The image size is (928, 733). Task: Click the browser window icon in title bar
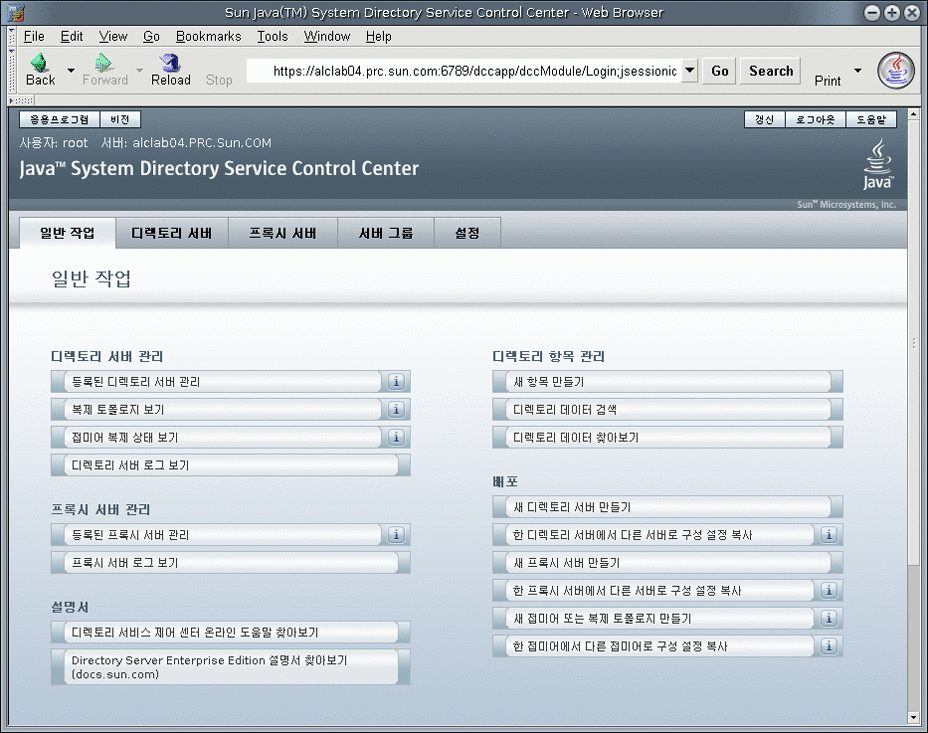[16, 12]
